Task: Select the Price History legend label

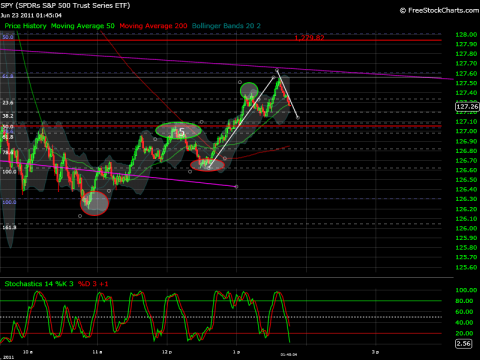Action: click(x=25, y=26)
